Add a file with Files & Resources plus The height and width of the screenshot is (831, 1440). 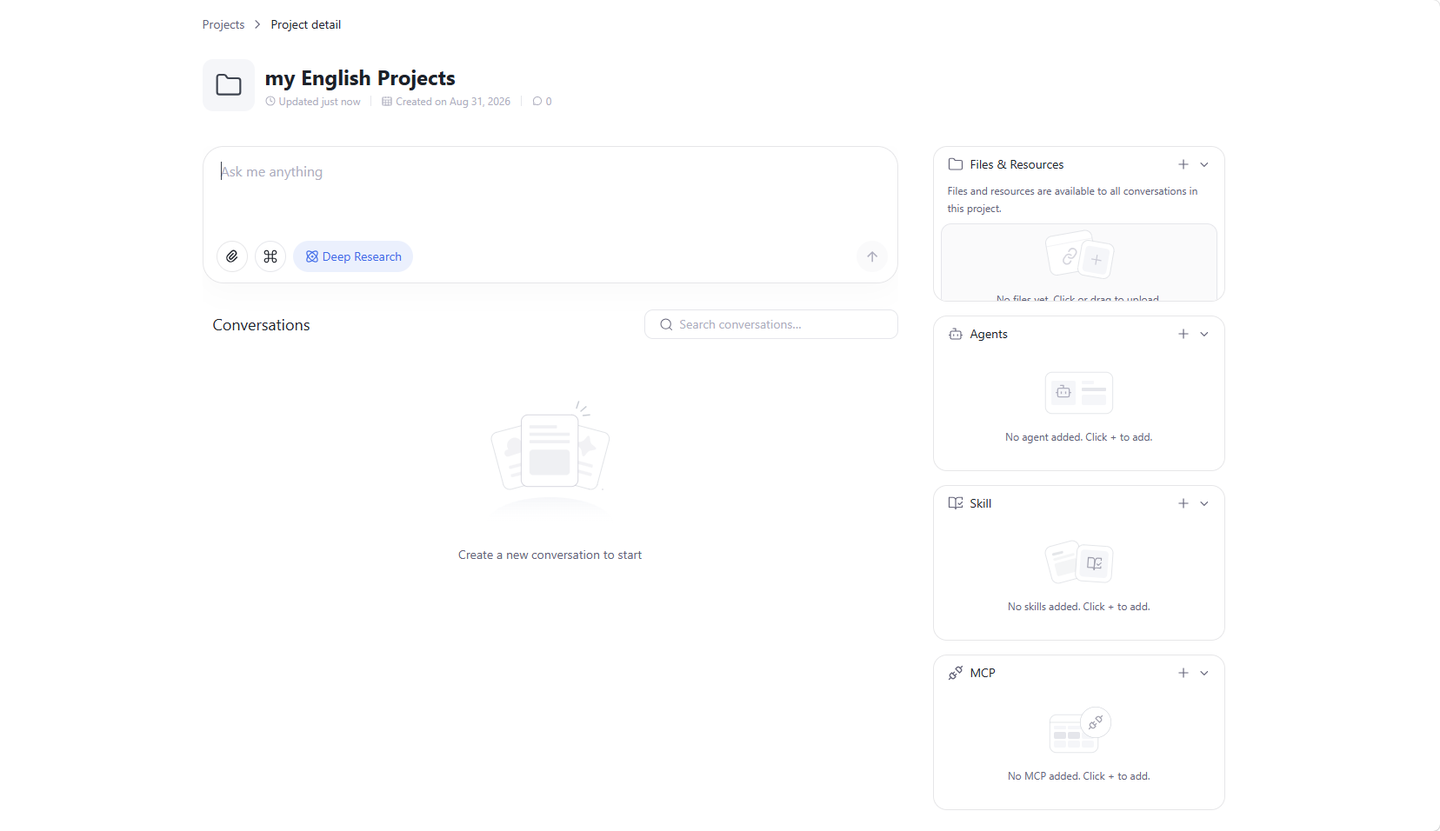click(1183, 164)
